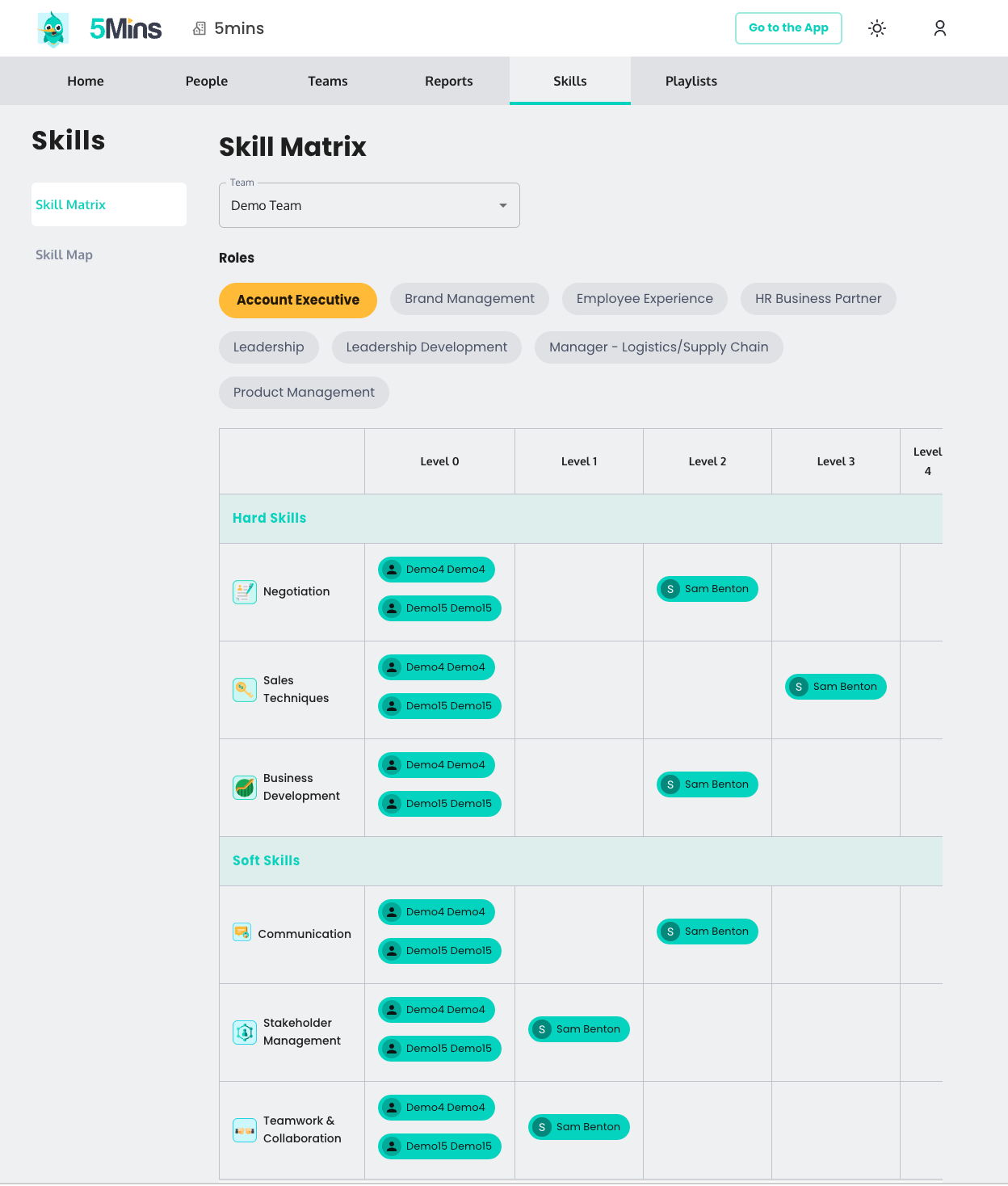Open the user profile icon

pyautogui.click(x=939, y=28)
